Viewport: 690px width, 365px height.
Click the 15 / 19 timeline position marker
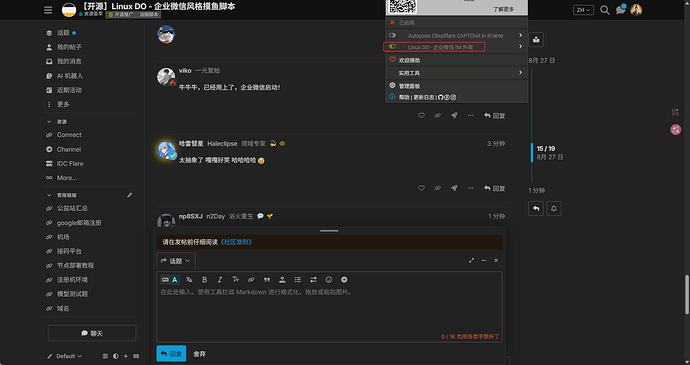(x=546, y=149)
